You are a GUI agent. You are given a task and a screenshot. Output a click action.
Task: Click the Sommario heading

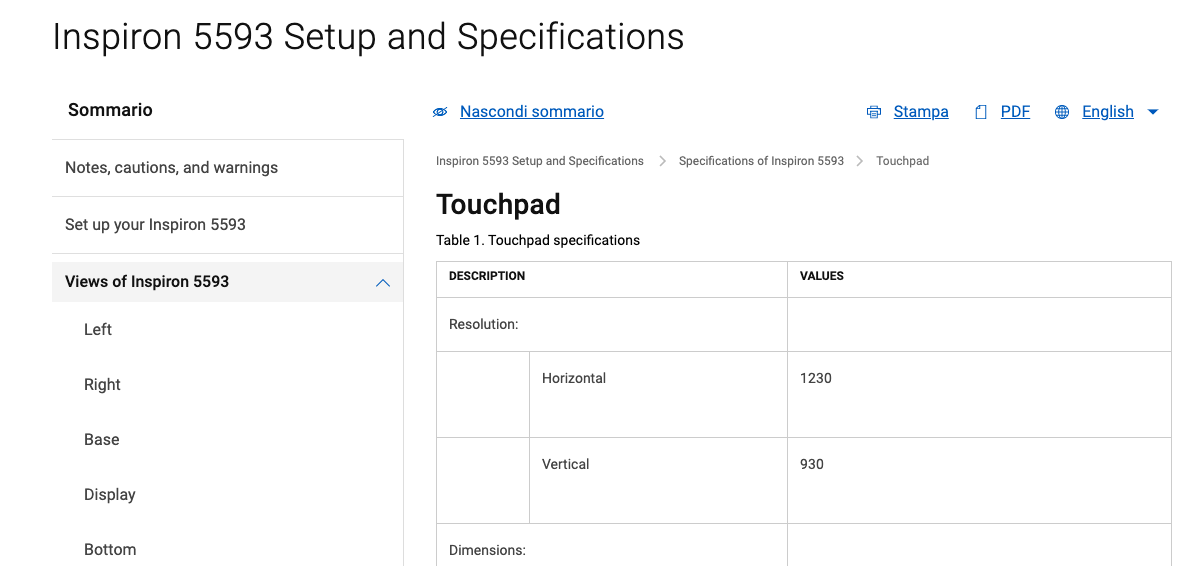tap(110, 110)
